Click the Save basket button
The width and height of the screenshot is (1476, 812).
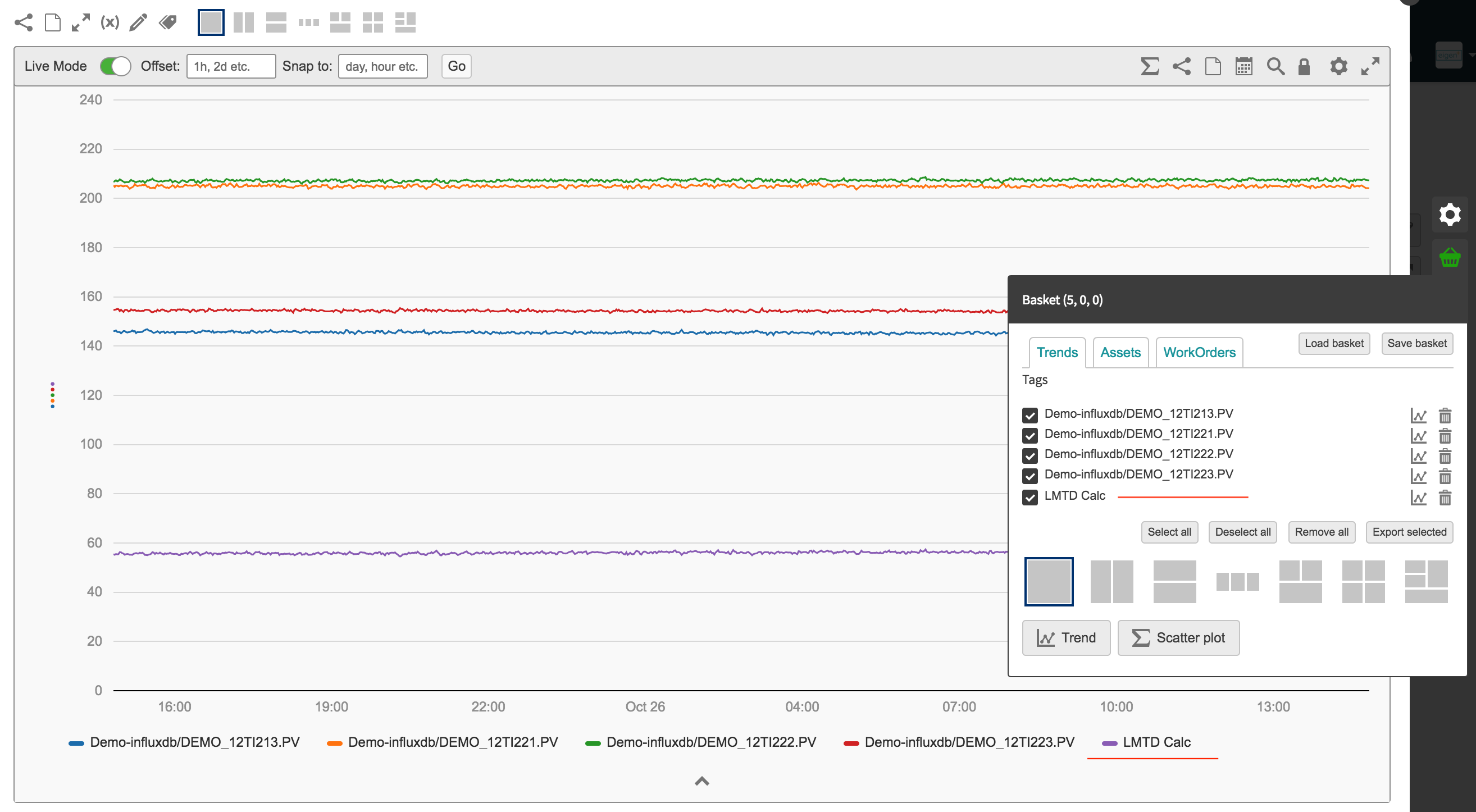point(1416,343)
